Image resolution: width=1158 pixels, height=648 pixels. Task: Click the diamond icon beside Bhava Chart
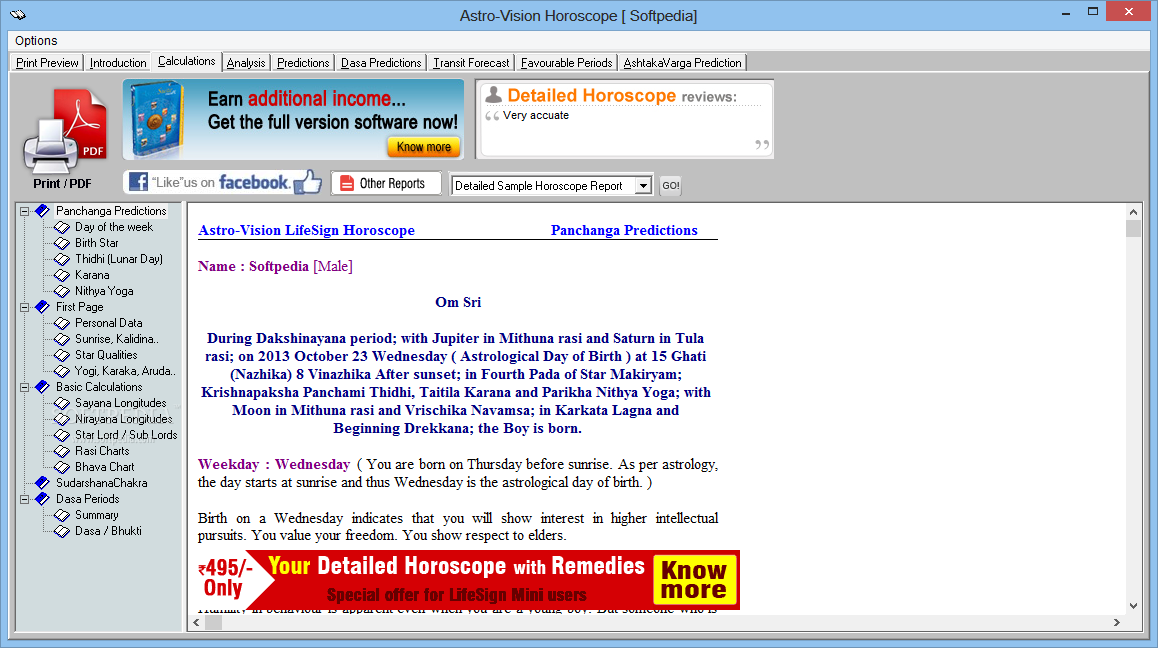coord(62,467)
